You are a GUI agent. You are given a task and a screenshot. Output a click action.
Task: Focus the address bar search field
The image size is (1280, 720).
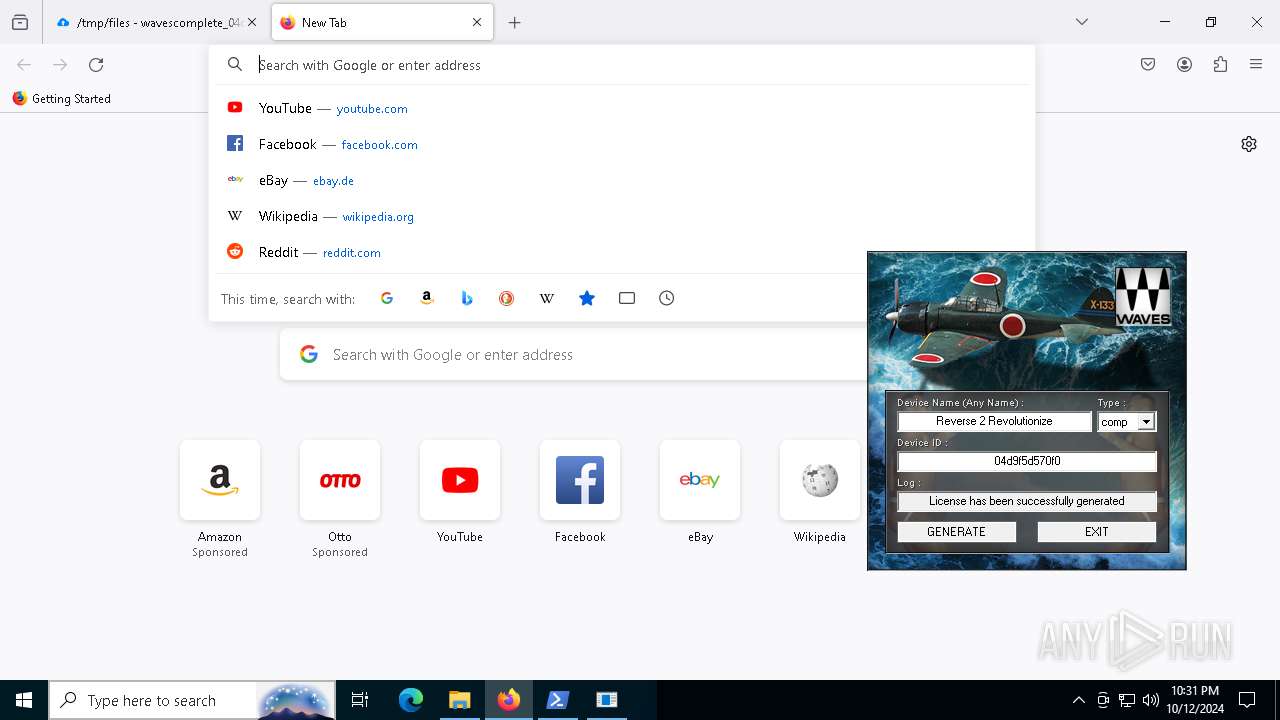point(622,65)
